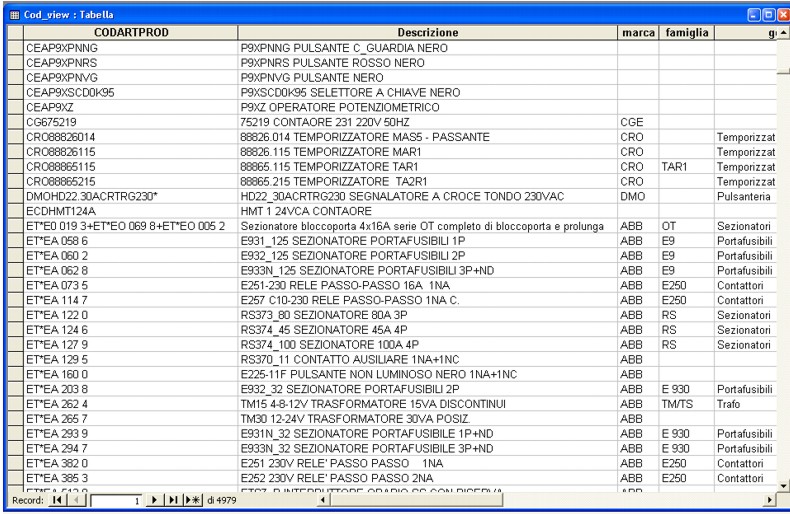Click cell ET*EA 160 0
This screenshot has width=790, height=514.
point(131,374)
